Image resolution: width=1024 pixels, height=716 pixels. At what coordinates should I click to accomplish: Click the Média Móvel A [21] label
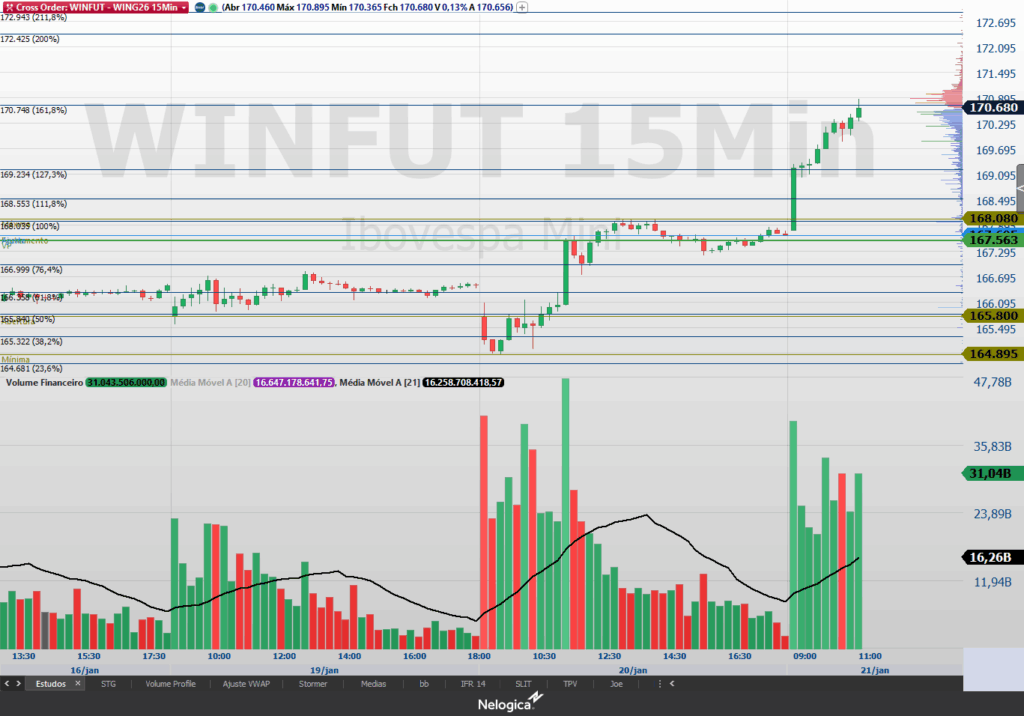click(x=377, y=382)
